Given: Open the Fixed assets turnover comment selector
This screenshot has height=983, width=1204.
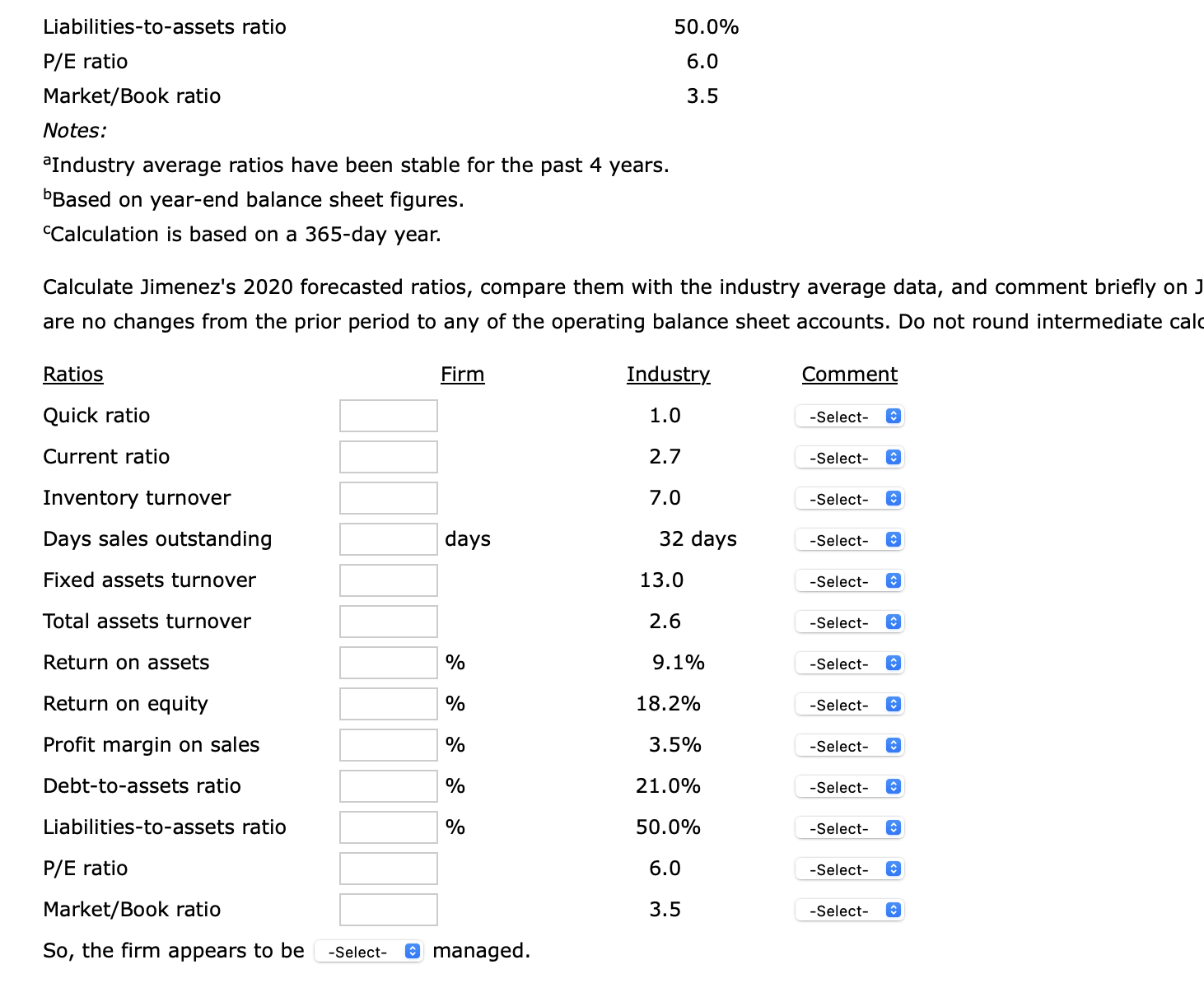Looking at the screenshot, I should click(848, 580).
